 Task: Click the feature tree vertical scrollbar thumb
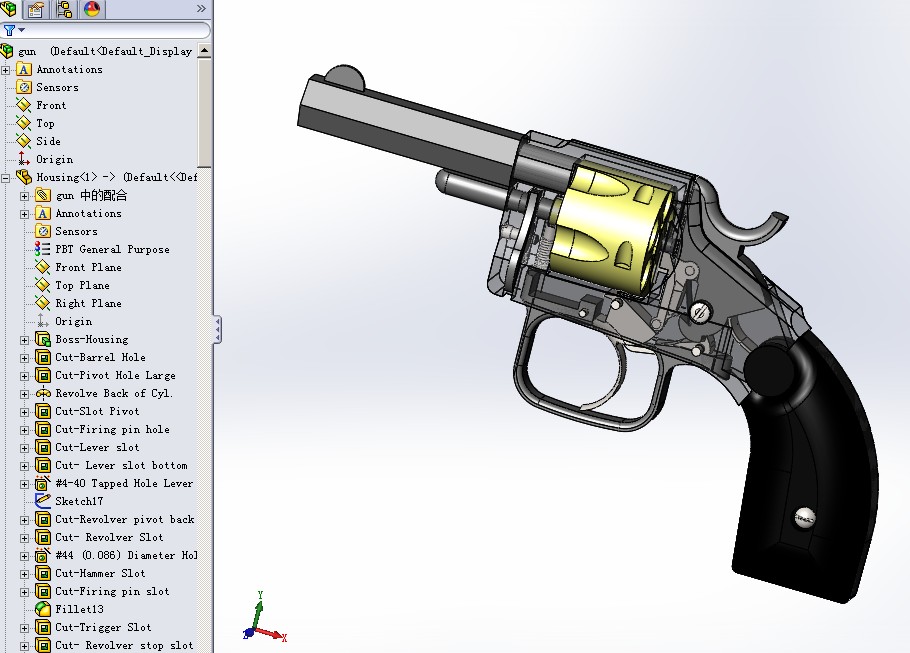click(x=204, y=113)
